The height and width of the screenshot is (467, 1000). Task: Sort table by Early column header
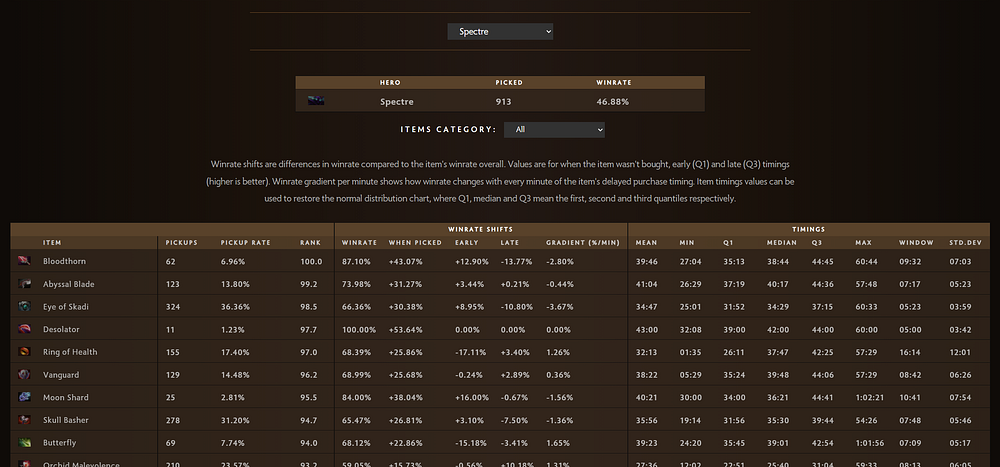pos(466,242)
